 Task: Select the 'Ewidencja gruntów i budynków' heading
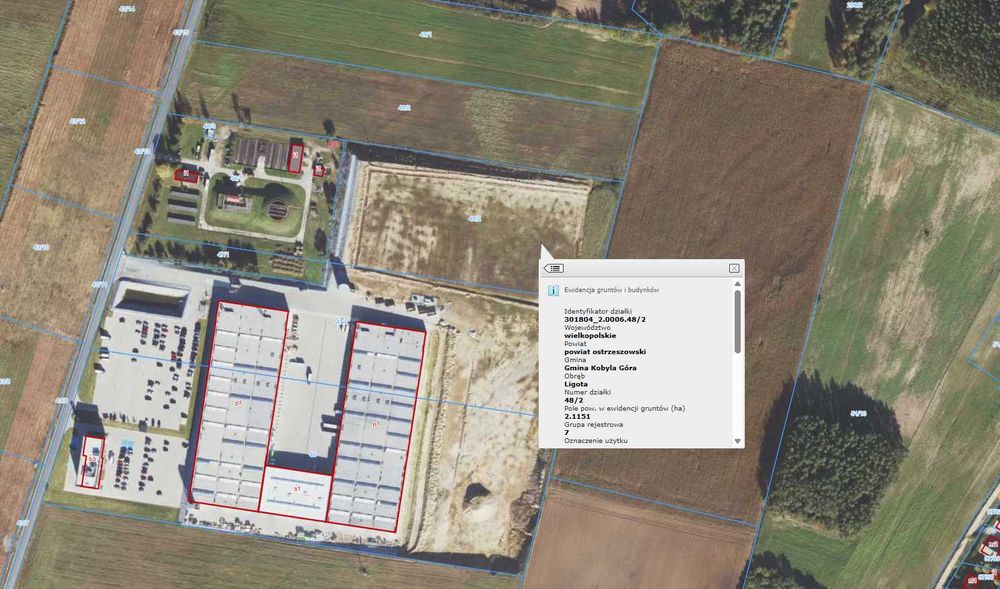[612, 290]
